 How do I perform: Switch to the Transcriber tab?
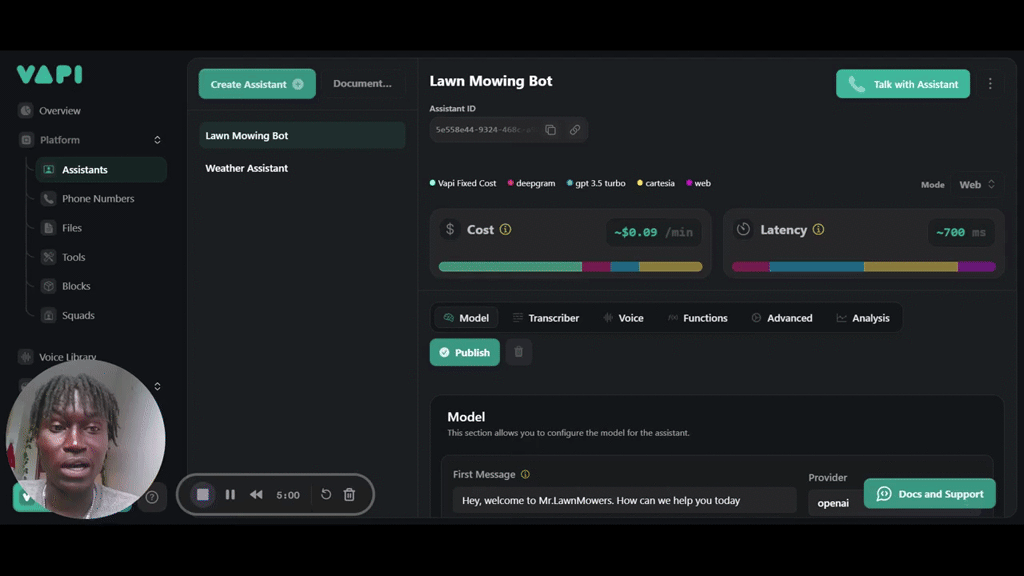546,317
